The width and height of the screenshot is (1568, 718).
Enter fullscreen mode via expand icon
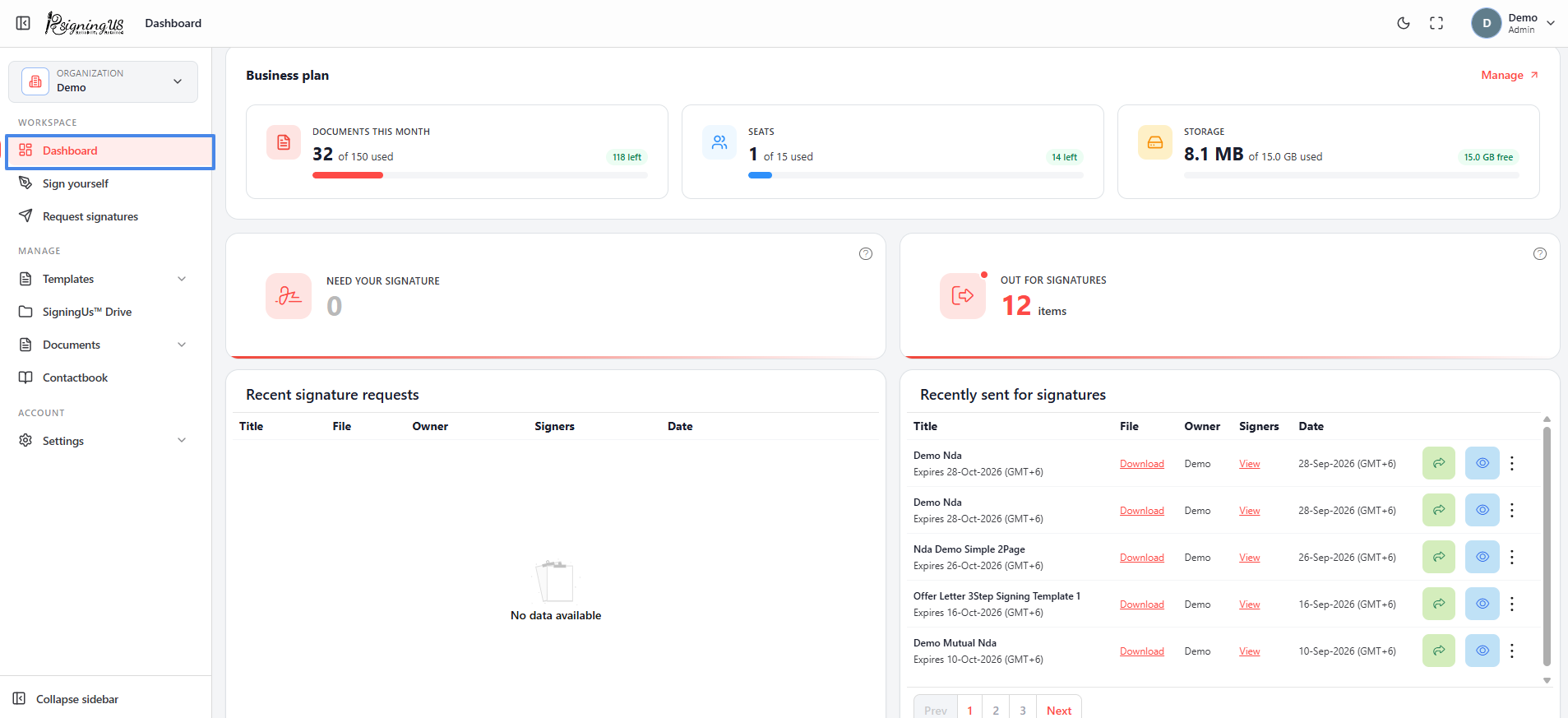(x=1436, y=23)
